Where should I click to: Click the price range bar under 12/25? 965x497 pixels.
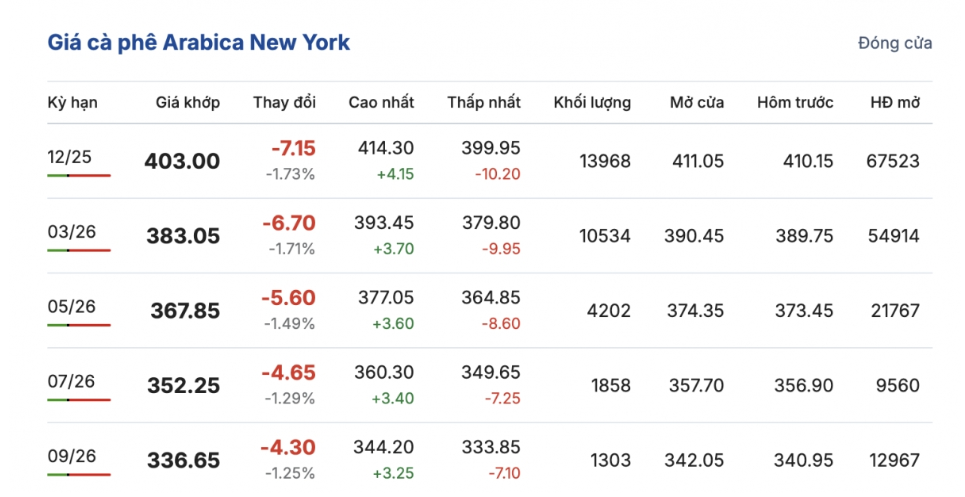pos(79,175)
